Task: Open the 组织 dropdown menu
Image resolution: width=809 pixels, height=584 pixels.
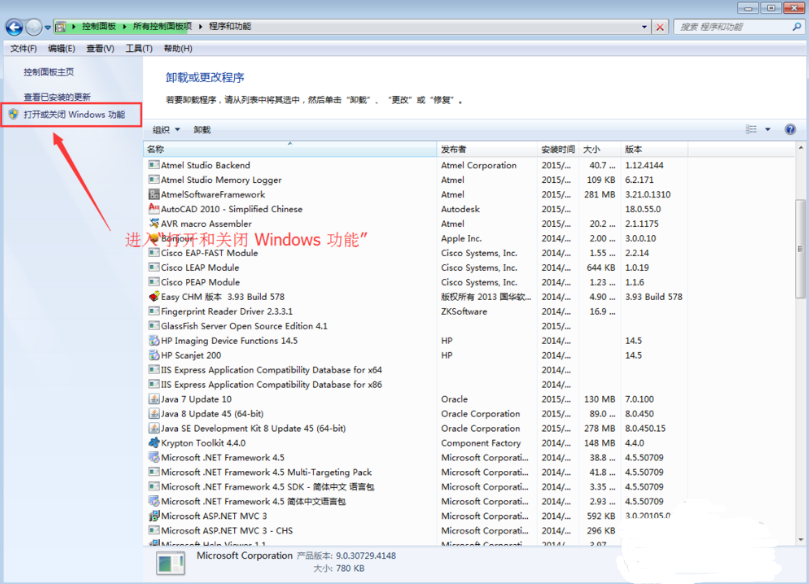Action: click(x=166, y=130)
